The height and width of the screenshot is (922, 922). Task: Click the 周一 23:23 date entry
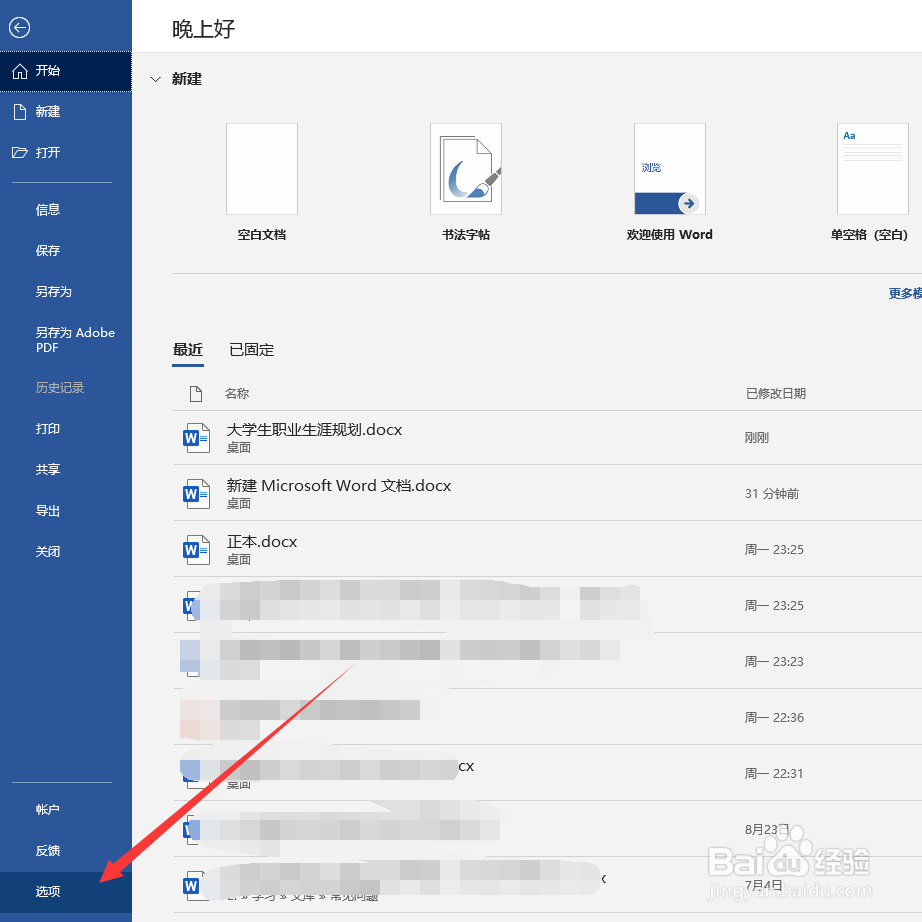(774, 662)
